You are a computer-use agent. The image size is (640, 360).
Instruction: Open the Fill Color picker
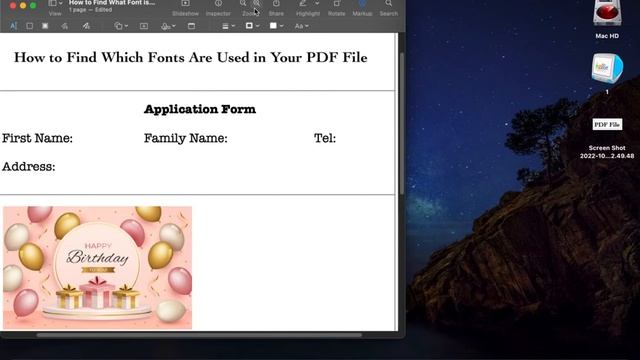pos(276,26)
